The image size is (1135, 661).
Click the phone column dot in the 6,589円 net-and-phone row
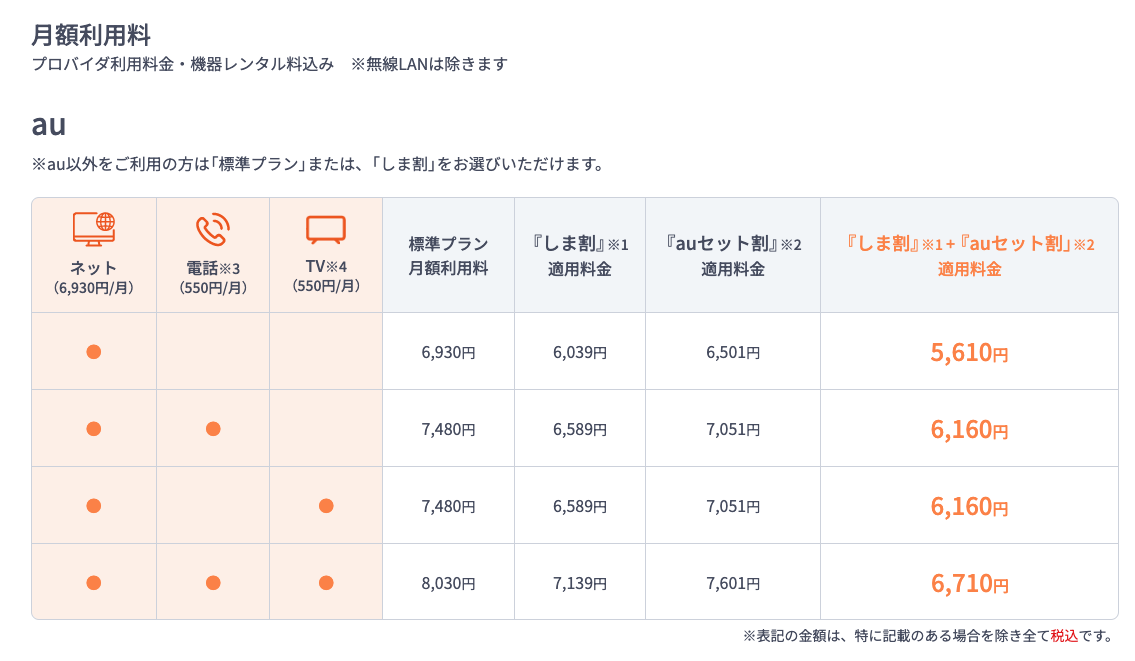(x=213, y=429)
